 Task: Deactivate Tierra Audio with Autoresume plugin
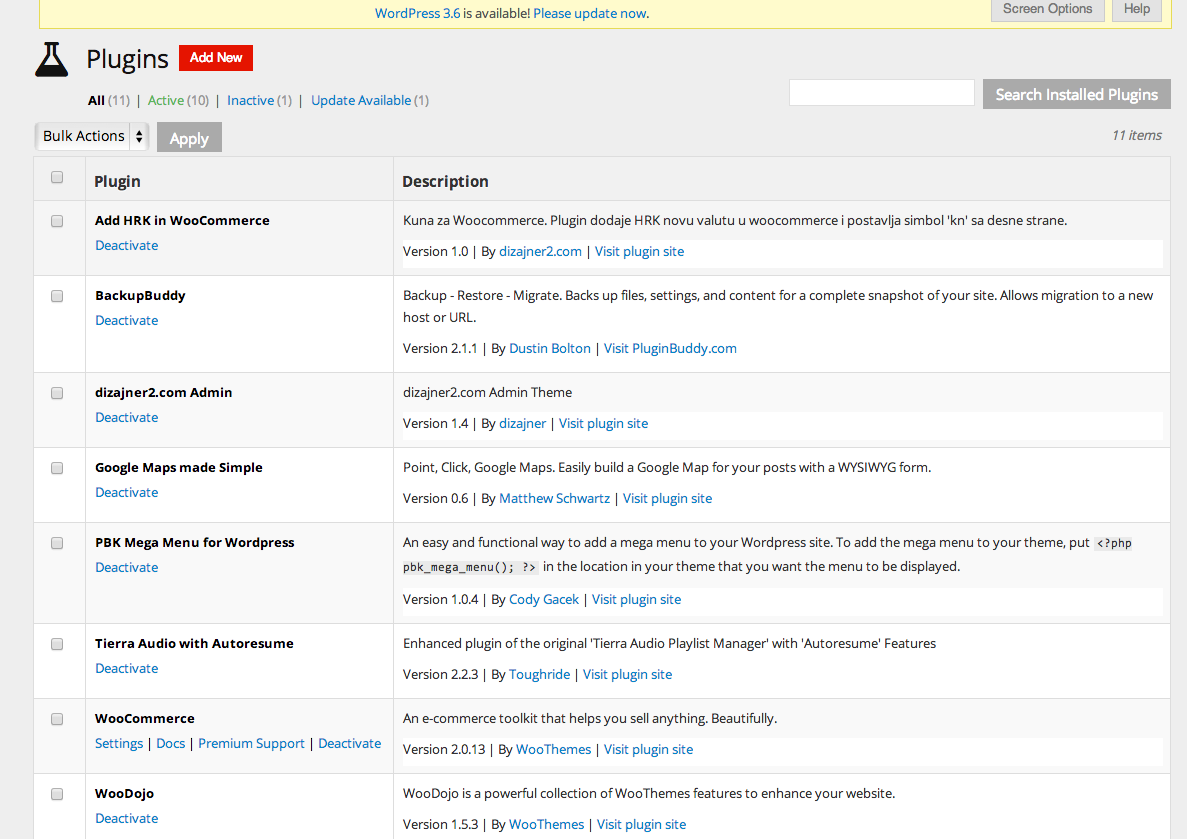click(126, 669)
